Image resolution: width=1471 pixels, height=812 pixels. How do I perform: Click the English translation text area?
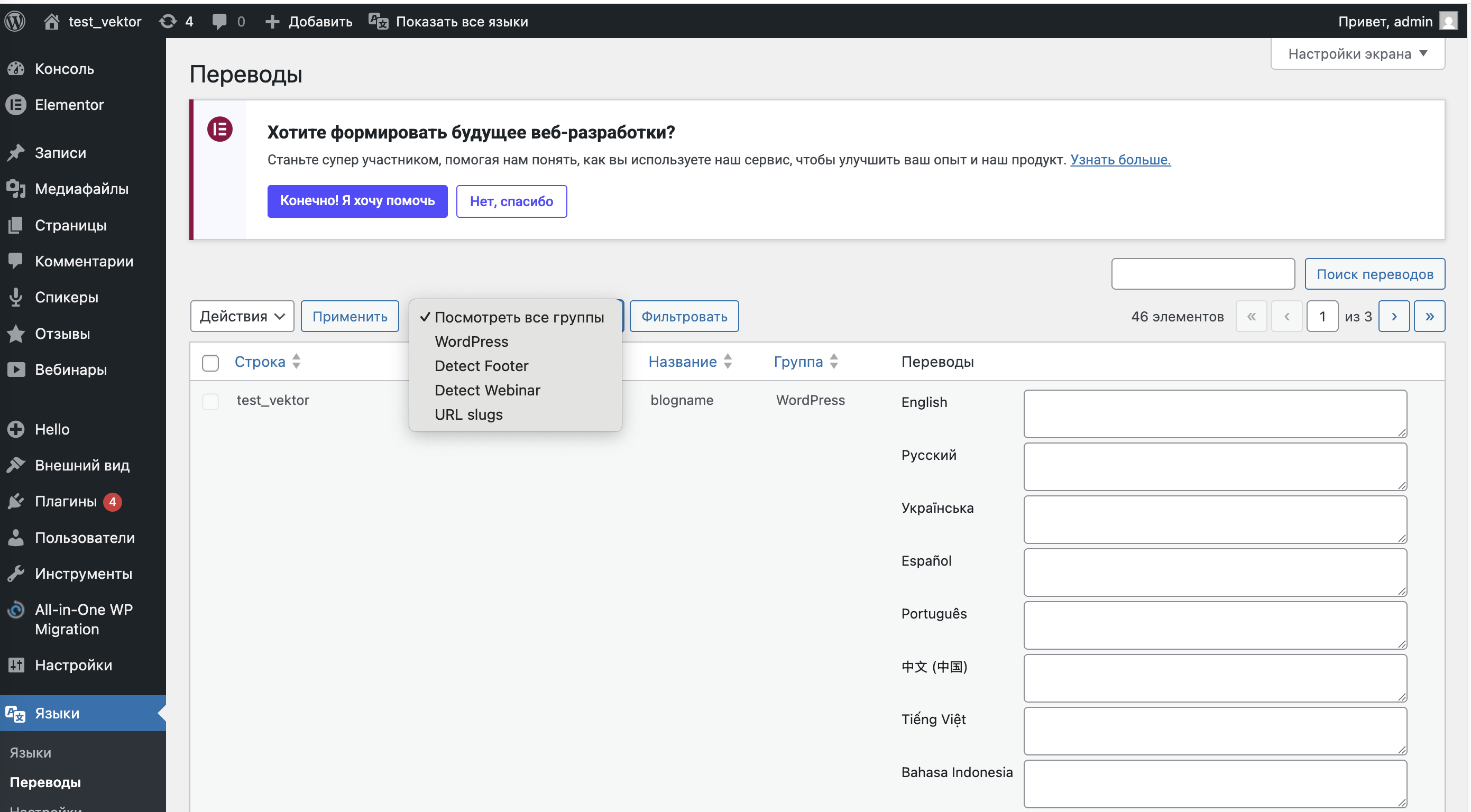pos(1215,413)
